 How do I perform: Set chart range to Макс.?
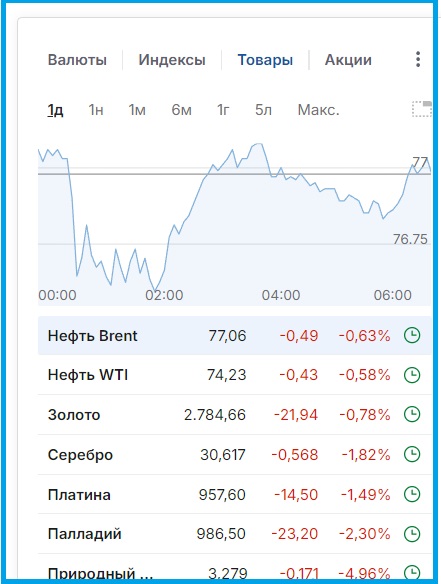point(318,110)
